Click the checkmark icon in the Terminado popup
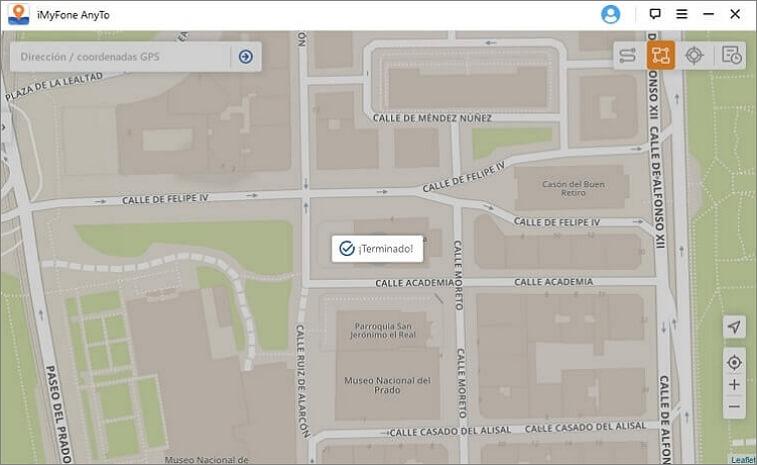Screen dimensions: 757x465 click(347, 249)
